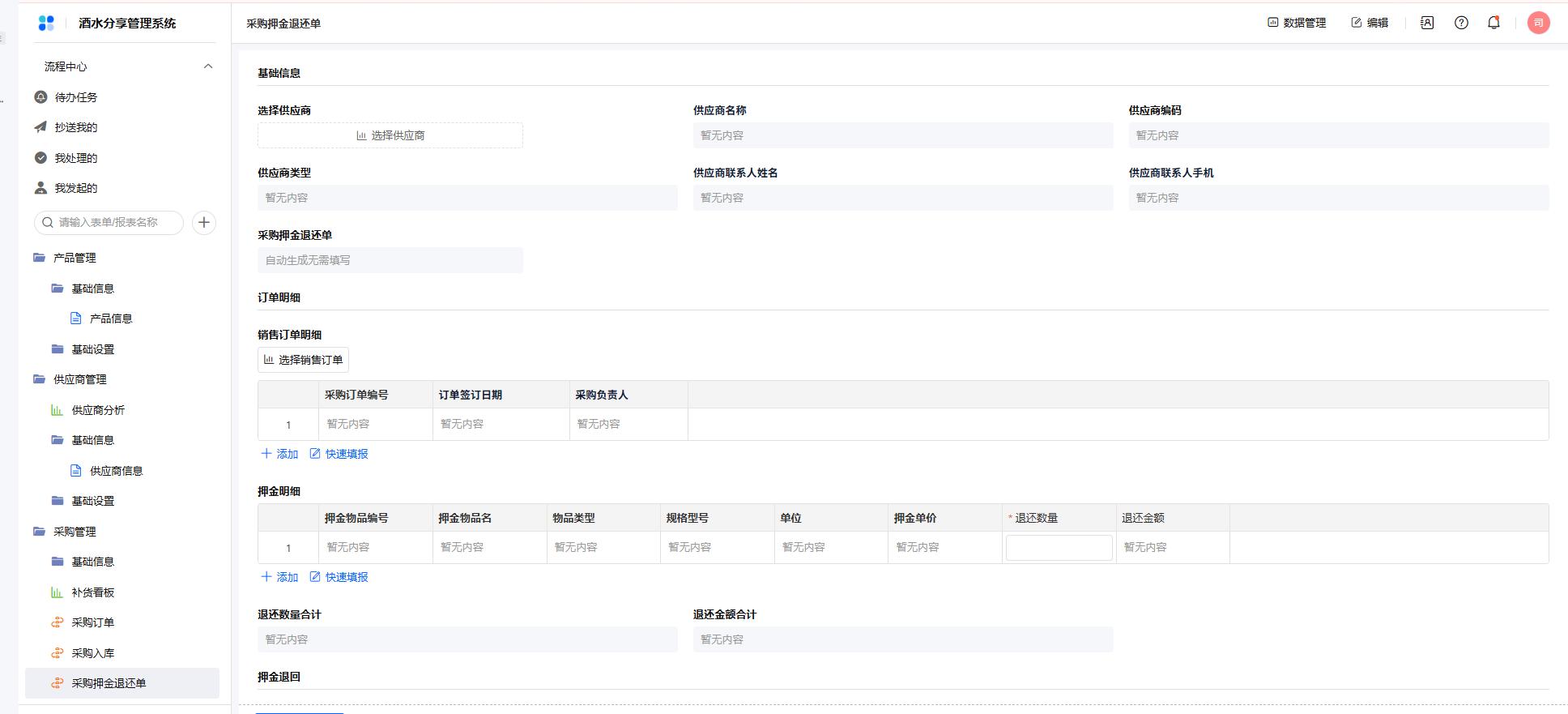This screenshot has width=1568, height=714.
Task: Click 采购押金退还单 page title in header
Action: pos(283,24)
